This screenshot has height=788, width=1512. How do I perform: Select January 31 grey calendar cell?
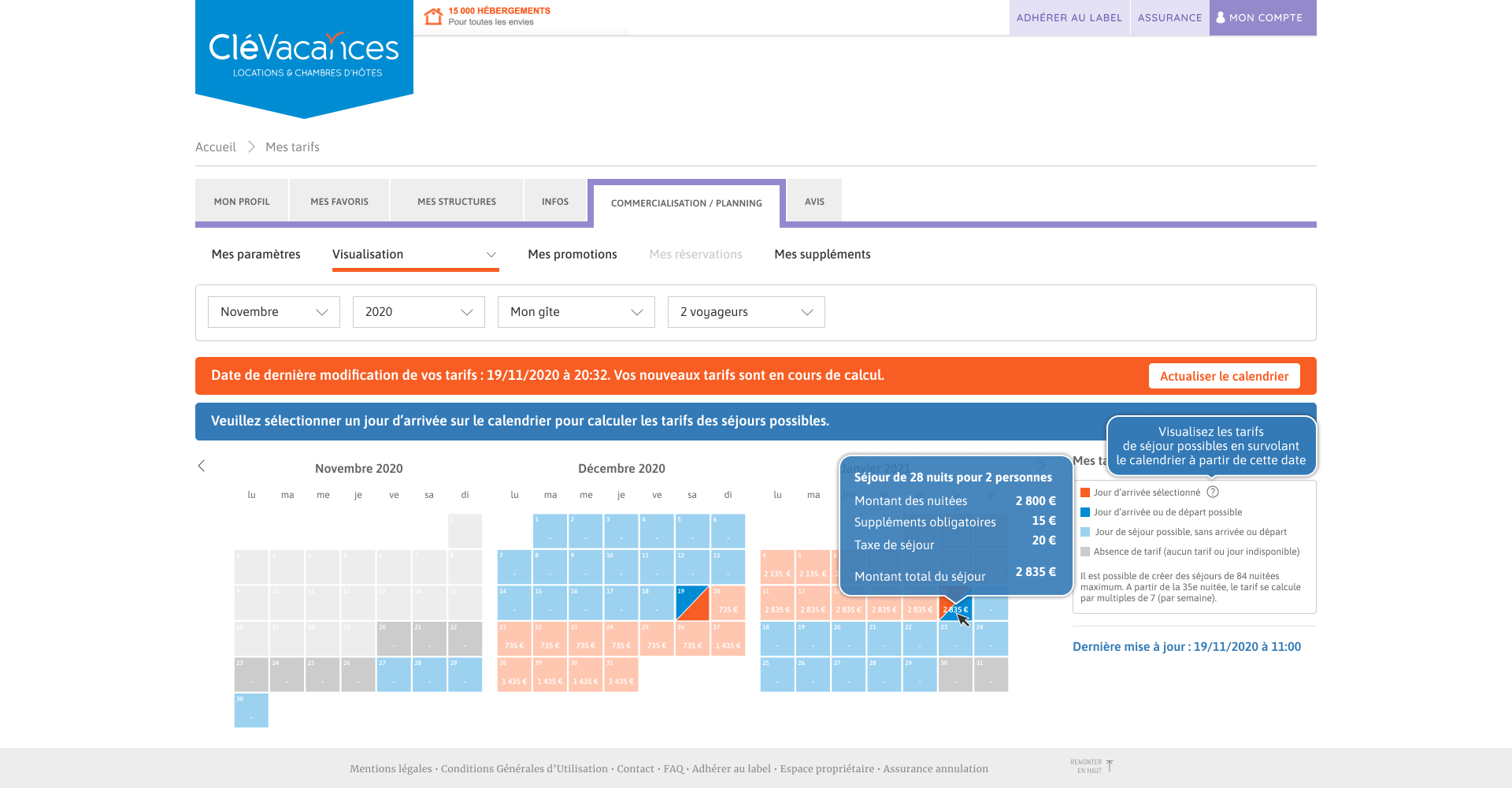pos(991,675)
